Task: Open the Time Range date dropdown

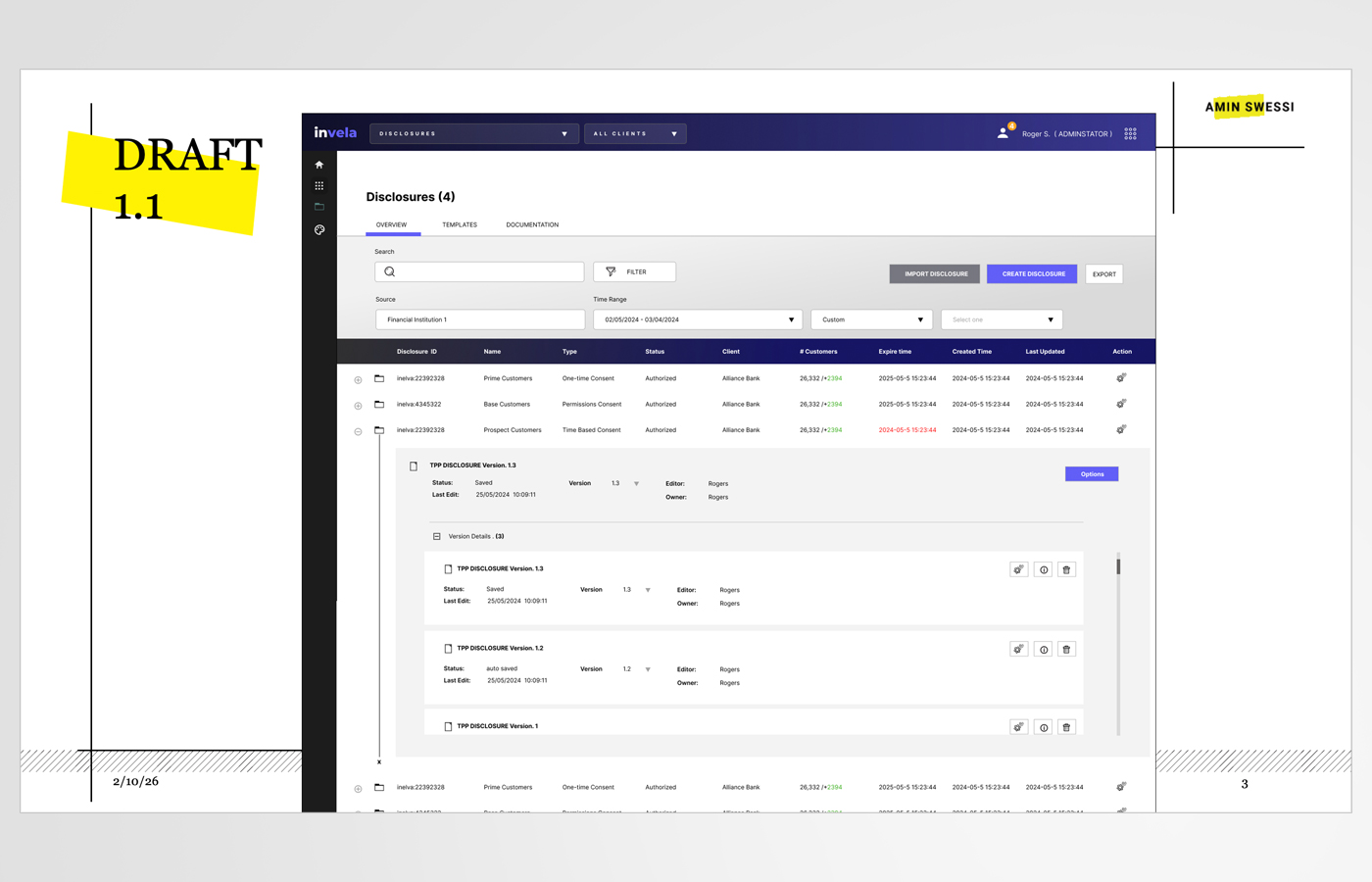Action: (x=697, y=319)
